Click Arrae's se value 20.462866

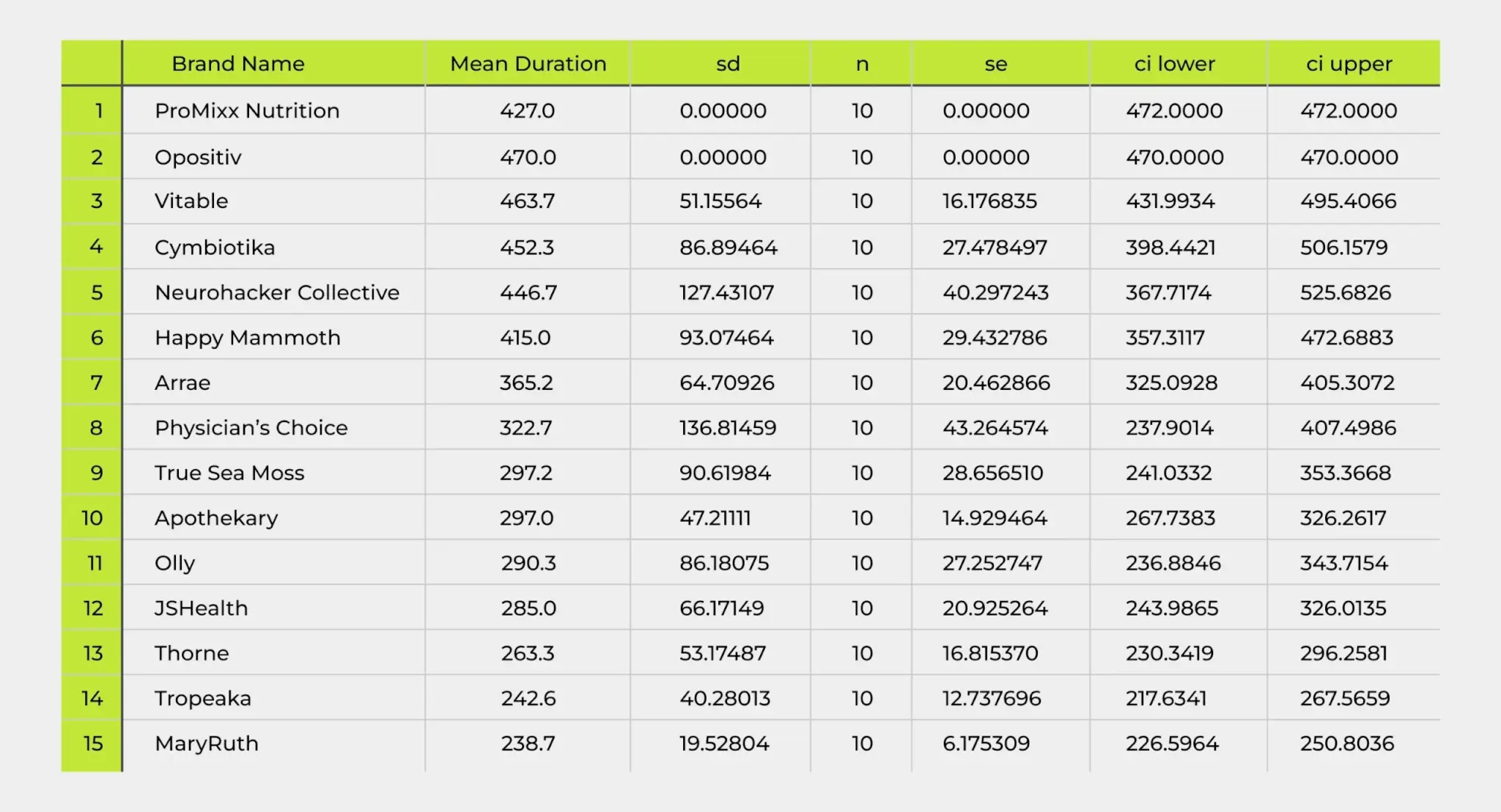click(x=995, y=383)
